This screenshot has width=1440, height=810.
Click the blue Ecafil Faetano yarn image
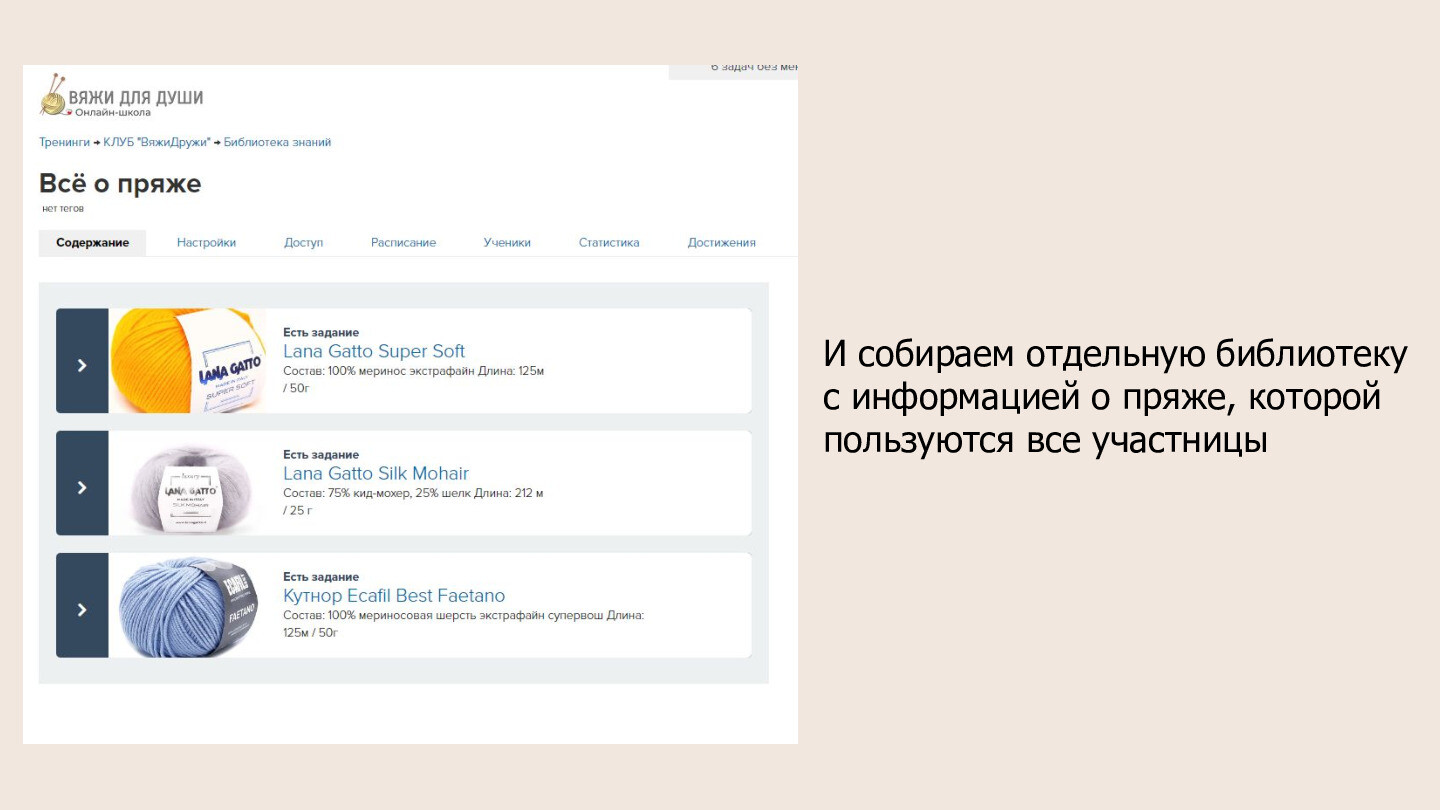[187, 605]
